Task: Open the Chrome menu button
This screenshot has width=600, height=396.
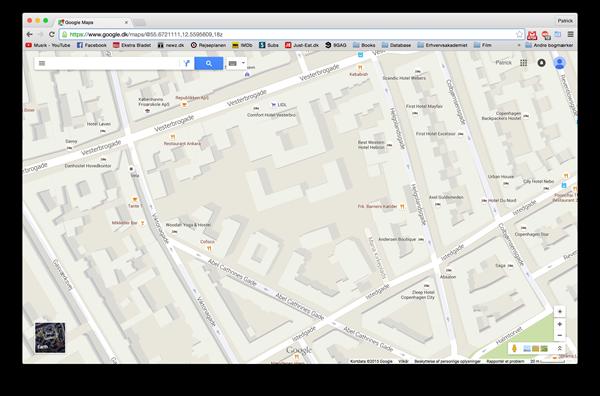Action: pyautogui.click(x=571, y=34)
